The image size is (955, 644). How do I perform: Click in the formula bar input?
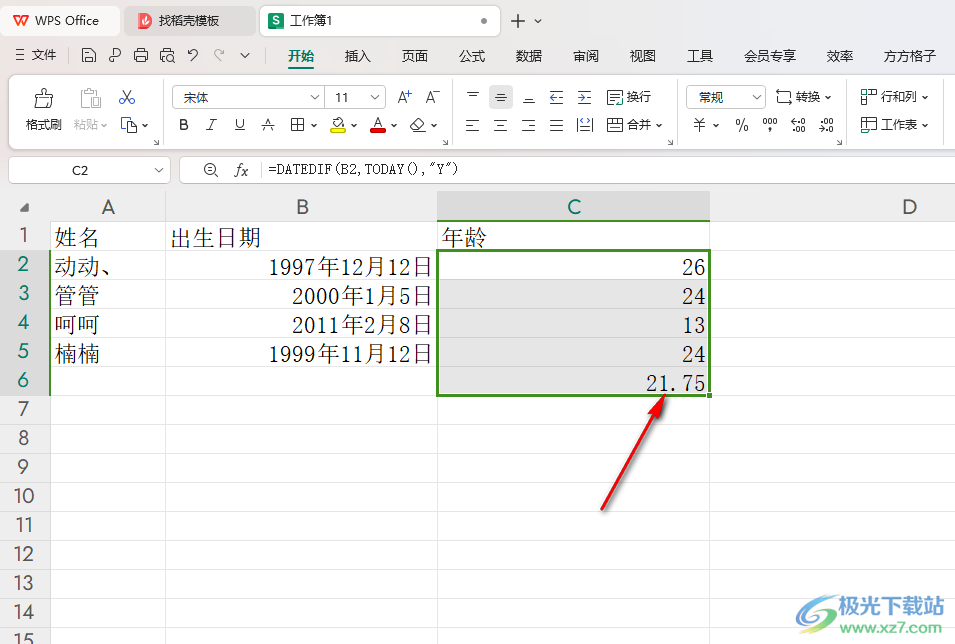click(x=609, y=170)
